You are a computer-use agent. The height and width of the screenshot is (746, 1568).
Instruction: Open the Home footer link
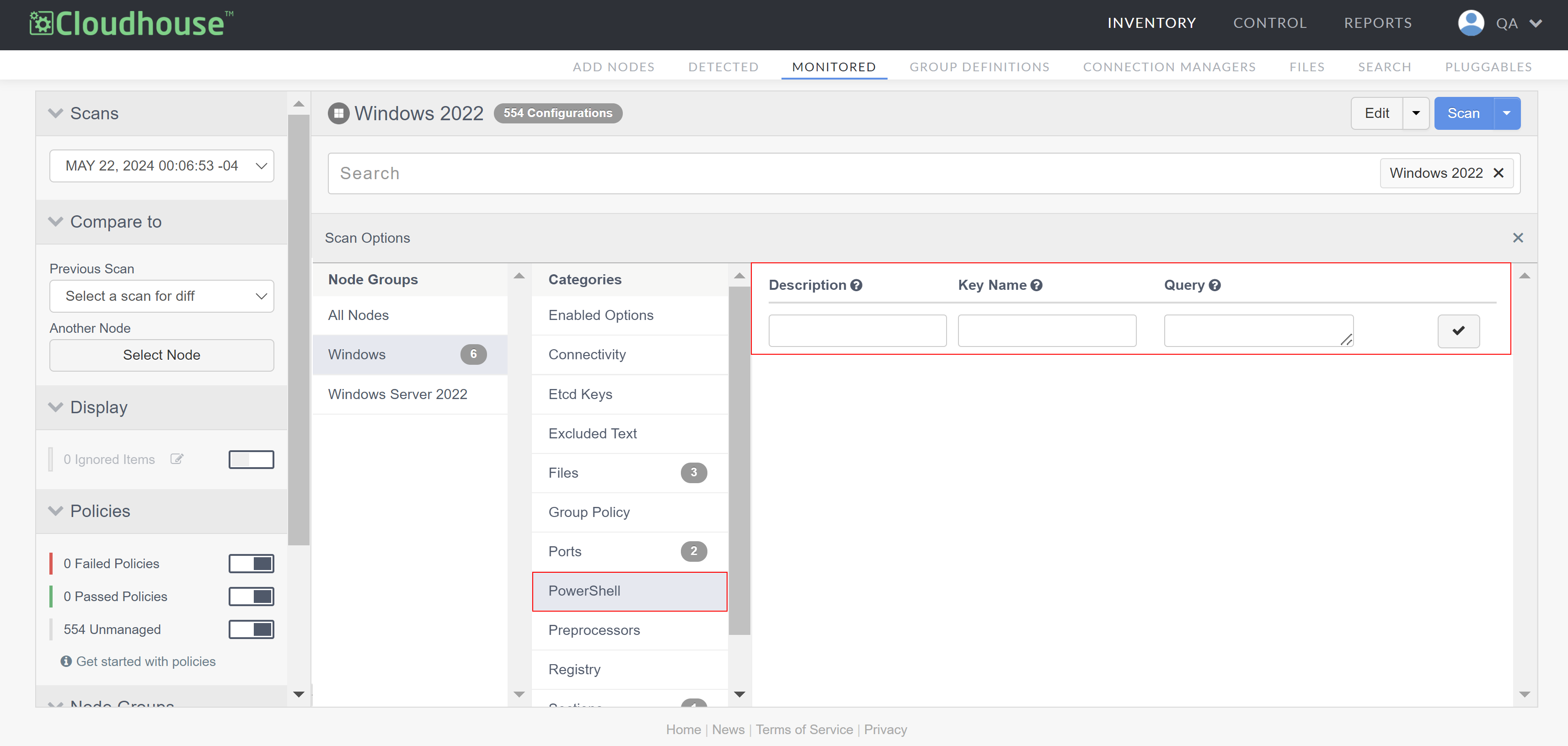(683, 730)
